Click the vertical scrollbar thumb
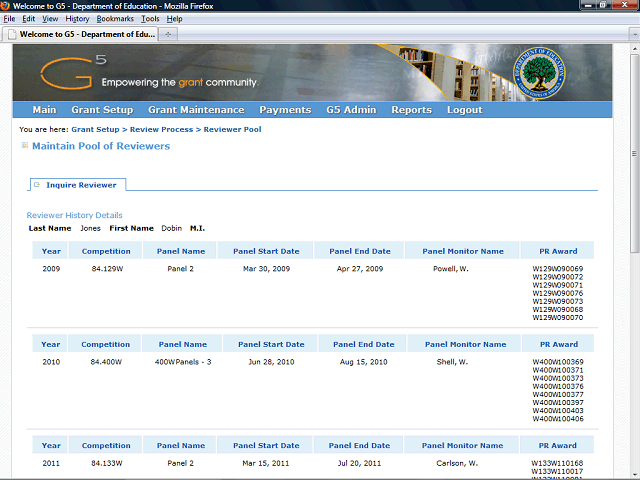This screenshot has height=480, width=640. point(634,154)
